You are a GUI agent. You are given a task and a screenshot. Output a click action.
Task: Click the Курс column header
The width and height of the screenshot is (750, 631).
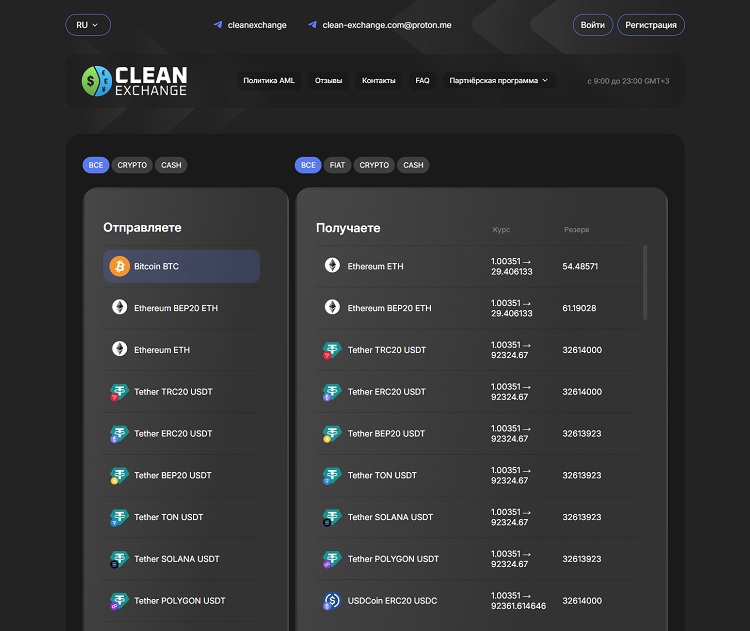point(501,230)
